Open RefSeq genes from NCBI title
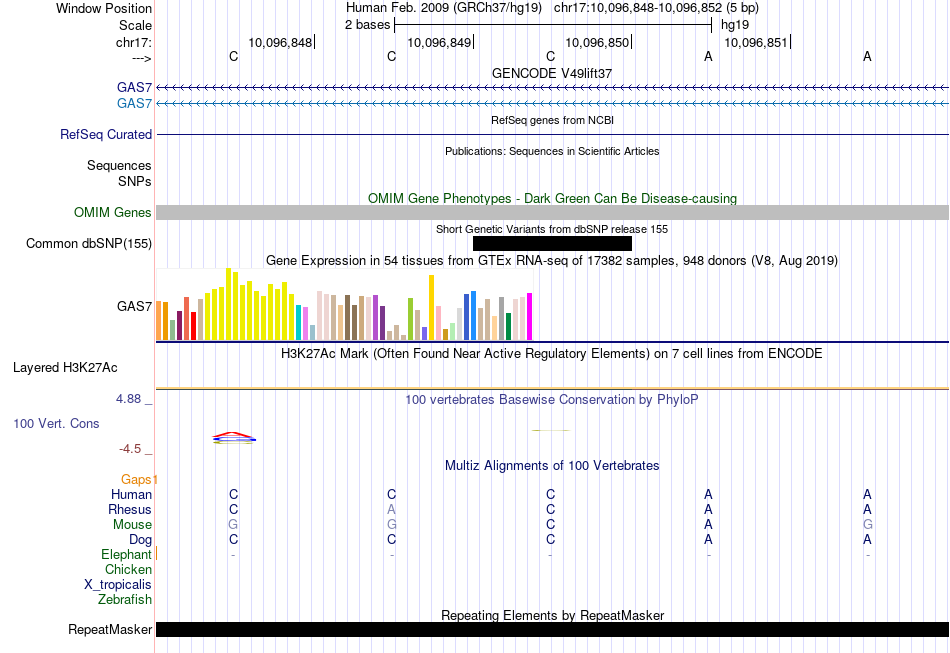 (x=552, y=120)
